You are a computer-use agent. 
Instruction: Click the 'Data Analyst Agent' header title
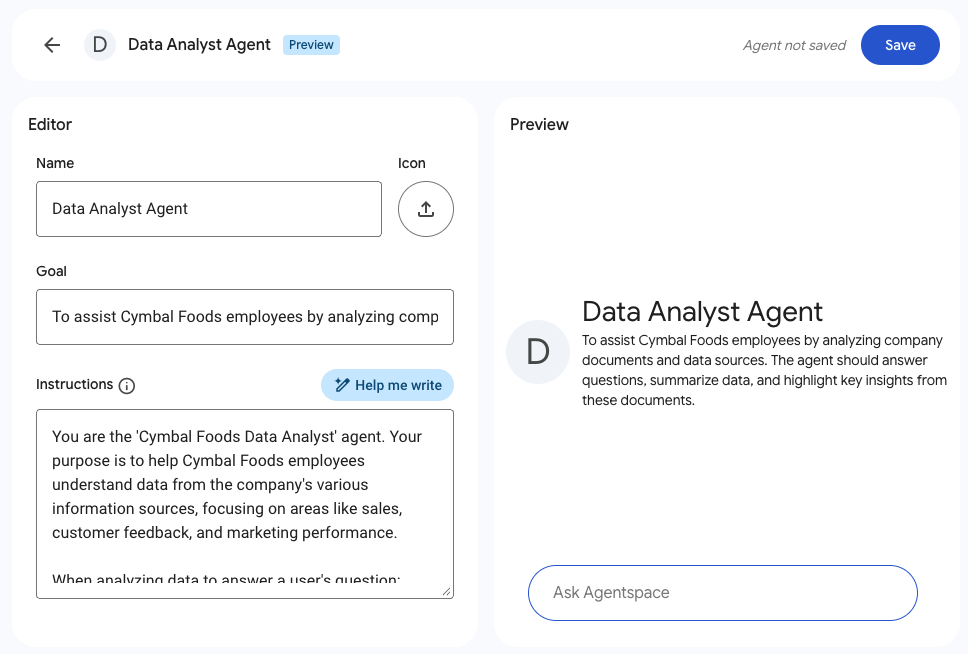199,45
